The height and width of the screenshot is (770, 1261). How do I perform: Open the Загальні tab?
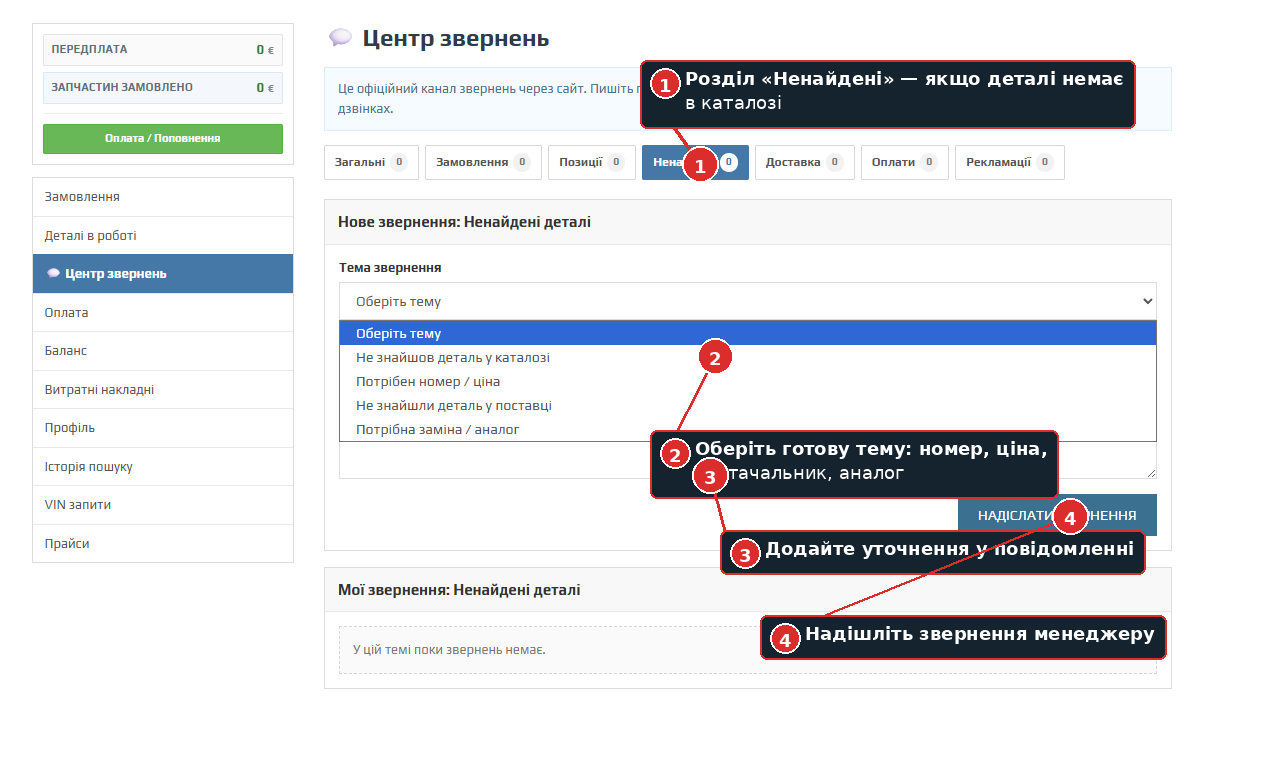pos(371,162)
